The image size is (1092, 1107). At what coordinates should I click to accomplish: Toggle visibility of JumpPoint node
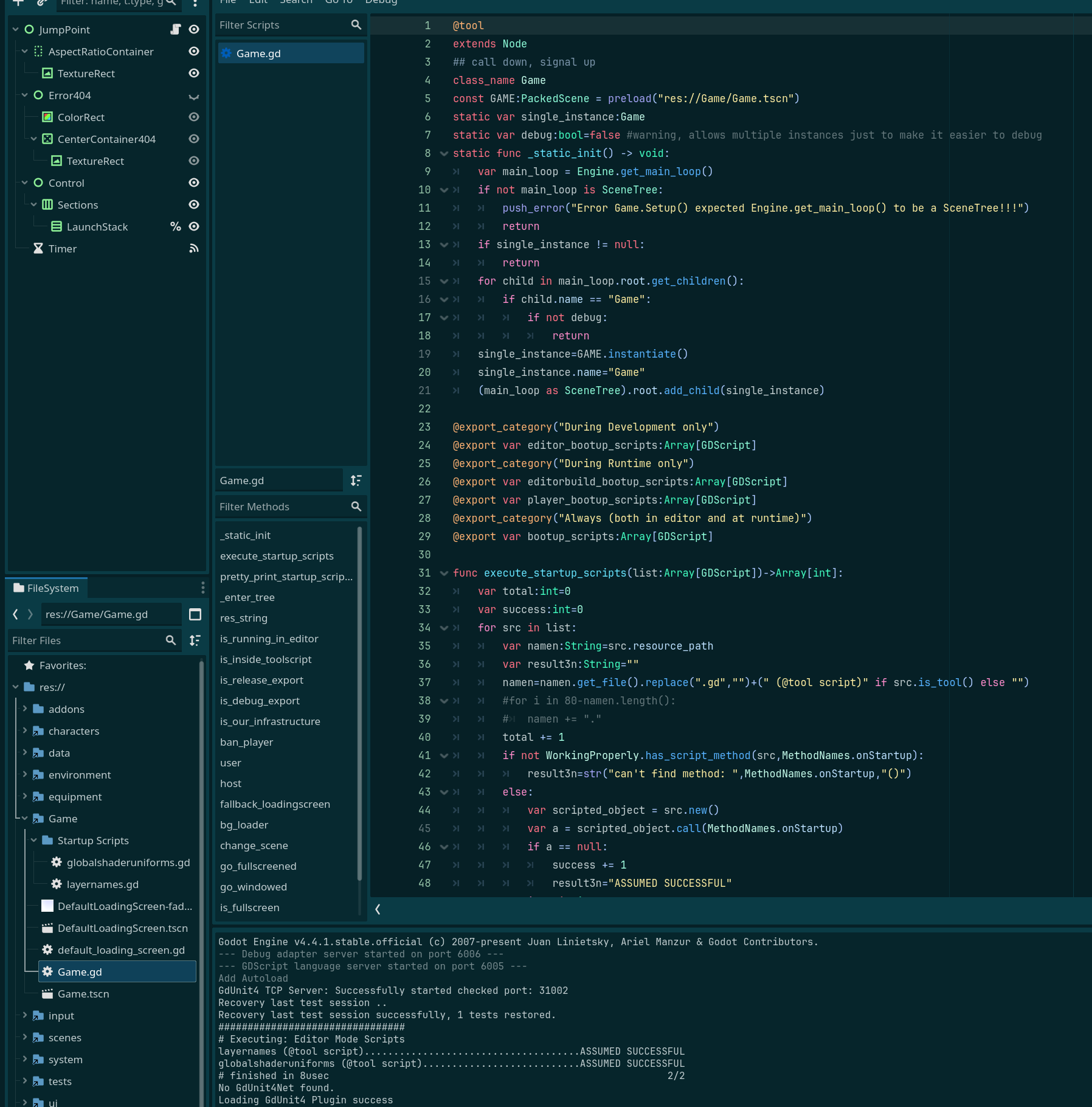tap(194, 29)
